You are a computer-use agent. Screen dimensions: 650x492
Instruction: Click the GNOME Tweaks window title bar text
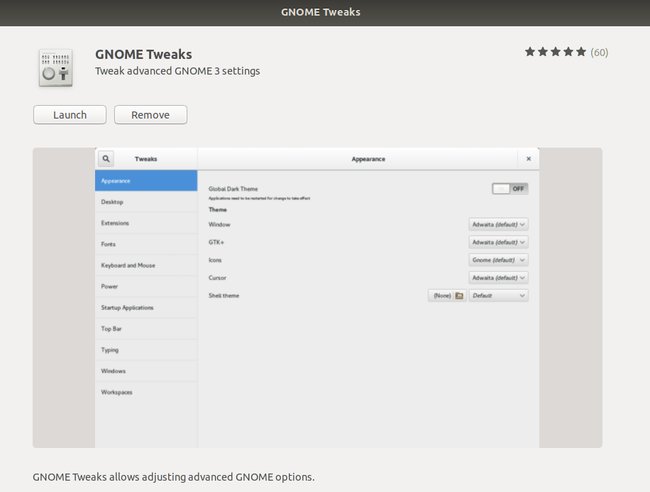[x=320, y=12]
